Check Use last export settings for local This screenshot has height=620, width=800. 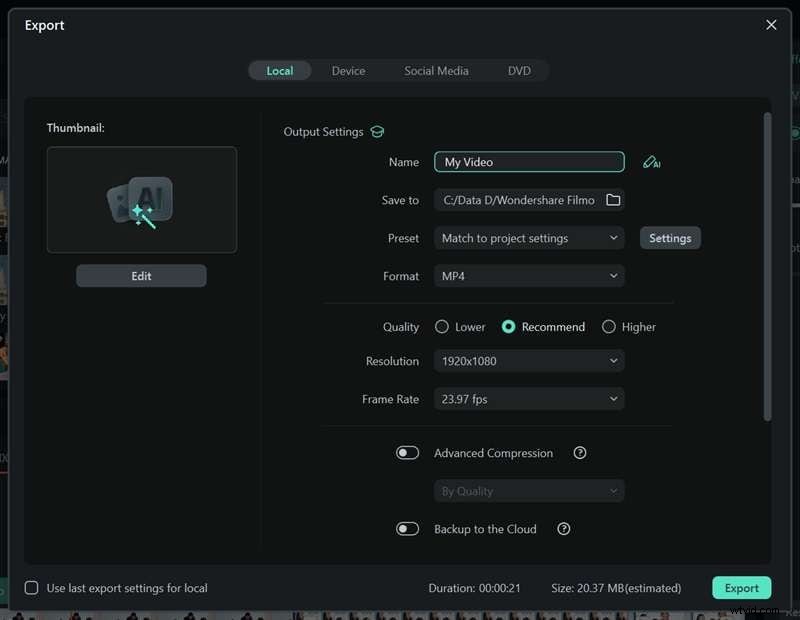tap(32, 588)
